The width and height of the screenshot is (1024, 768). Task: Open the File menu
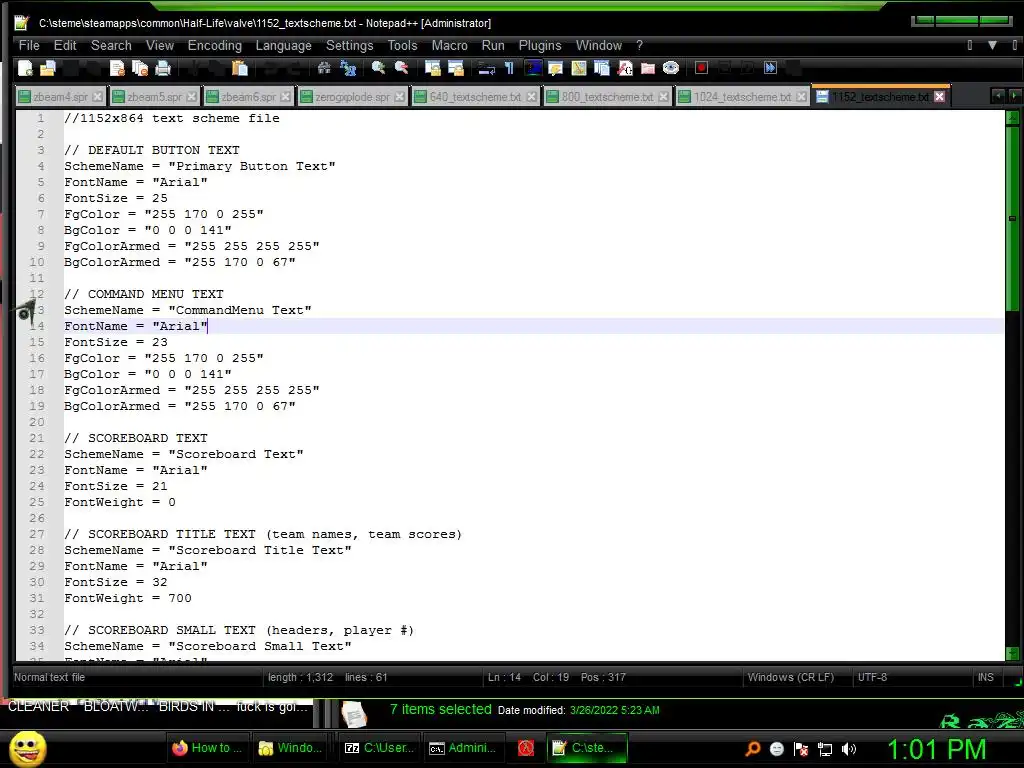click(29, 45)
